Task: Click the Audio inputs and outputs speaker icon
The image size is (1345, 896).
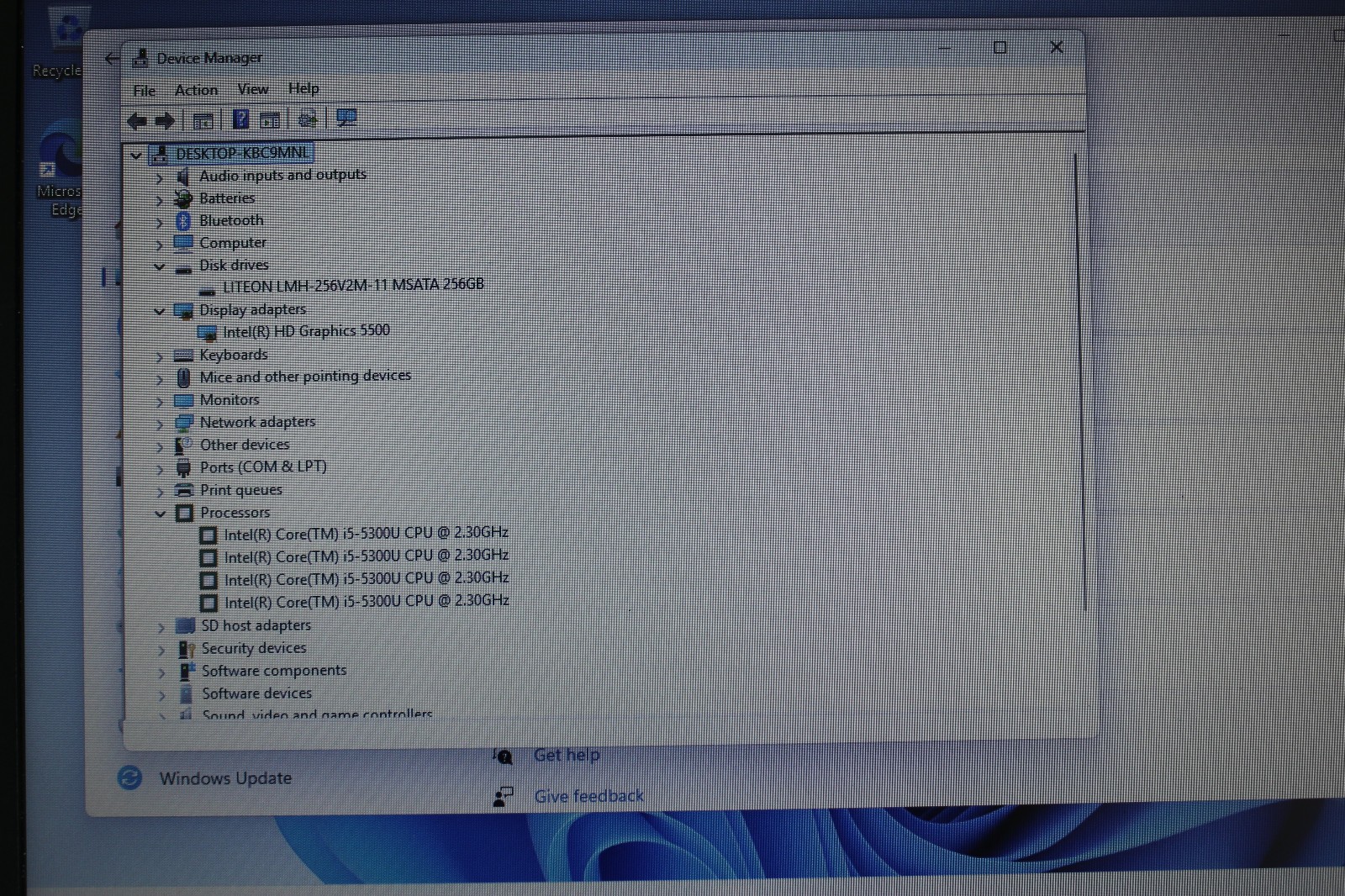Action: (182, 177)
